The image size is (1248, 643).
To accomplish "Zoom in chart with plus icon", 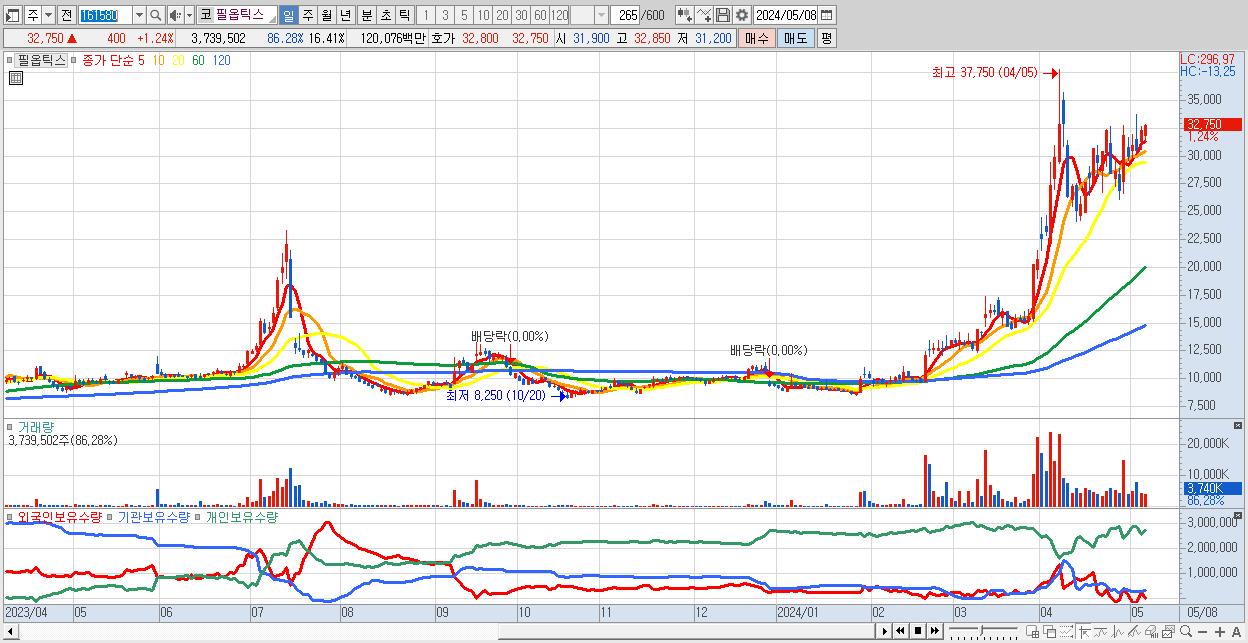I will 1220,631.
